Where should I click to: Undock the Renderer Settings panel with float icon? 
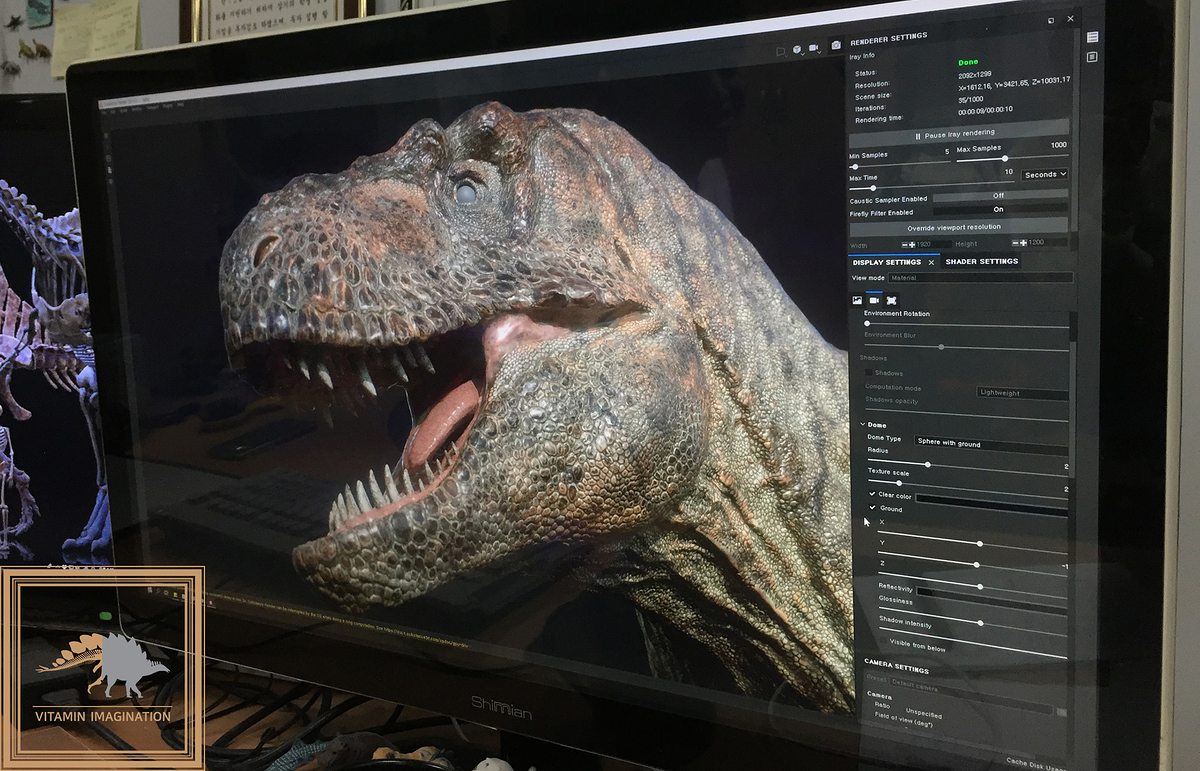(1050, 20)
